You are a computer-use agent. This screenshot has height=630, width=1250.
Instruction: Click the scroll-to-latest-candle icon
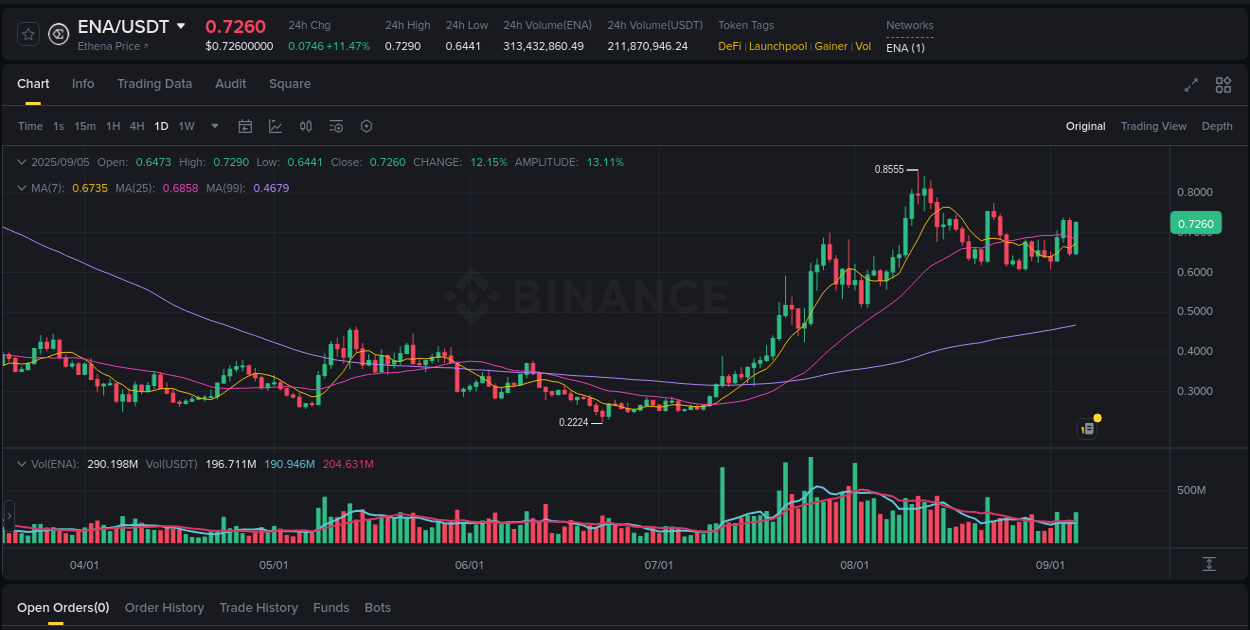tap(1207, 565)
